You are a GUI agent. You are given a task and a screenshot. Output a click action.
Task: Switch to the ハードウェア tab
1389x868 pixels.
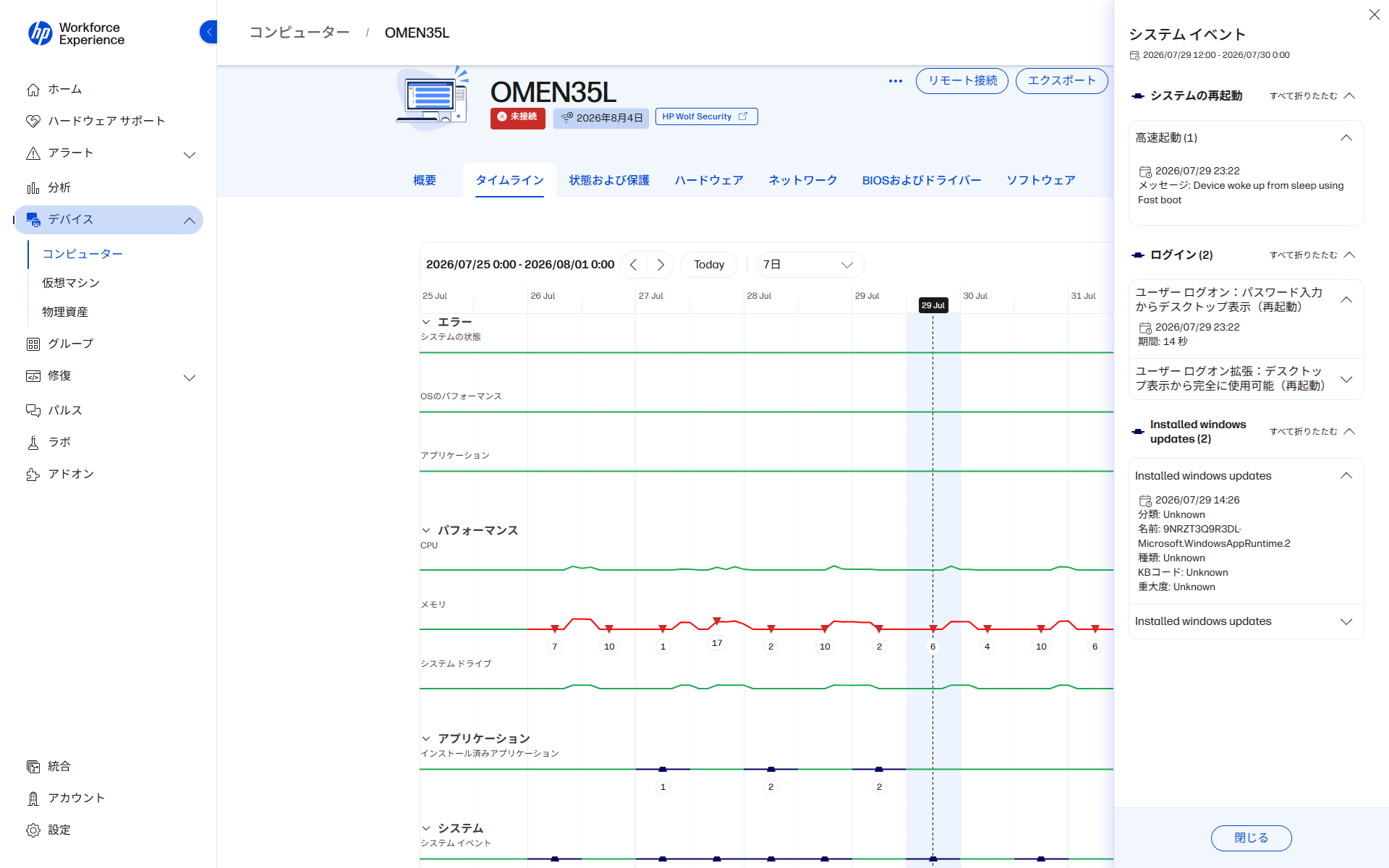709,180
